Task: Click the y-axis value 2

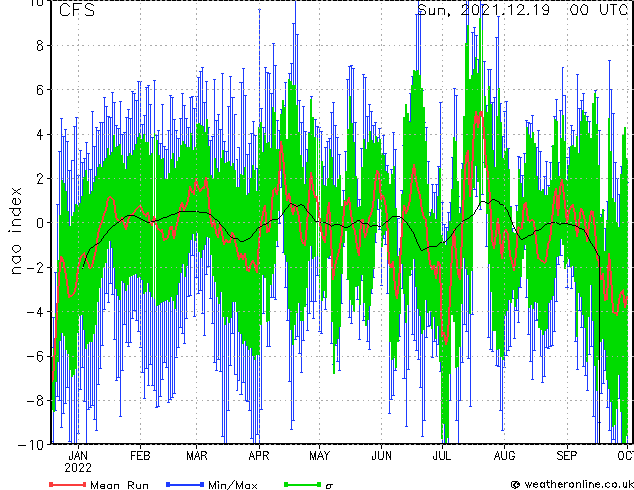Action: (x=40, y=179)
